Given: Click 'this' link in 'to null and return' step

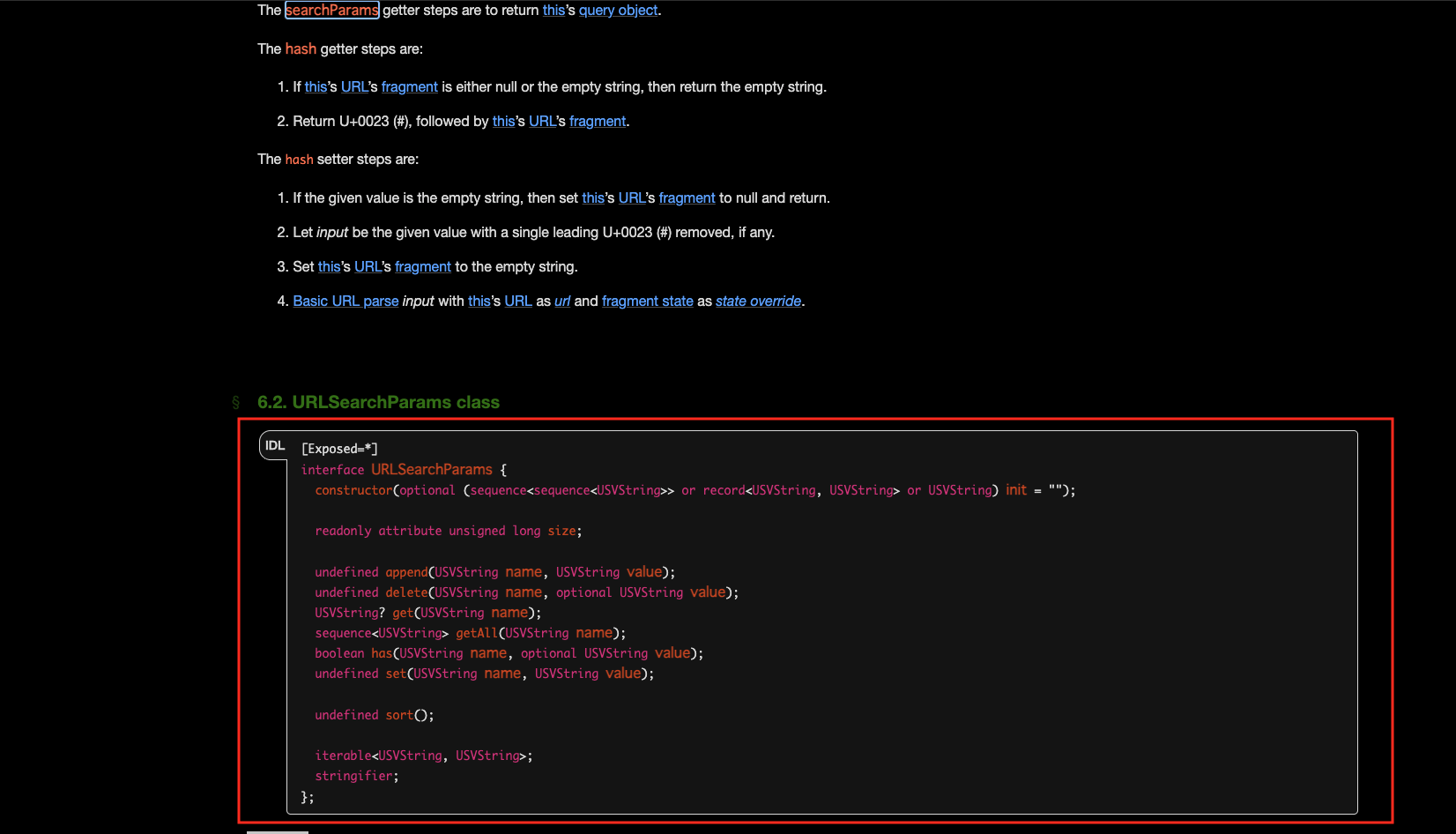Looking at the screenshot, I should [593, 197].
